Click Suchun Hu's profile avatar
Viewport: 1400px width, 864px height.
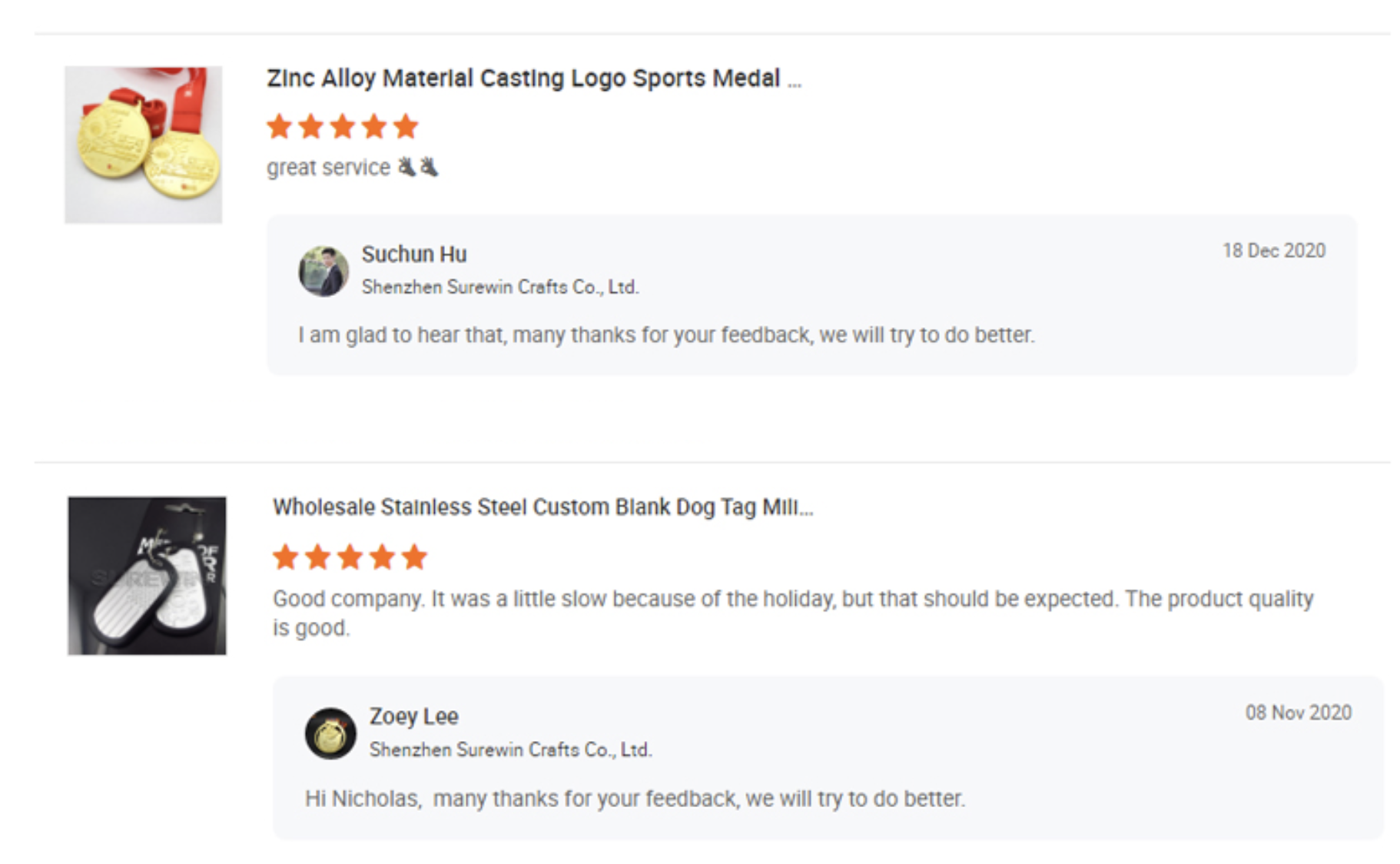pyautogui.click(x=323, y=271)
